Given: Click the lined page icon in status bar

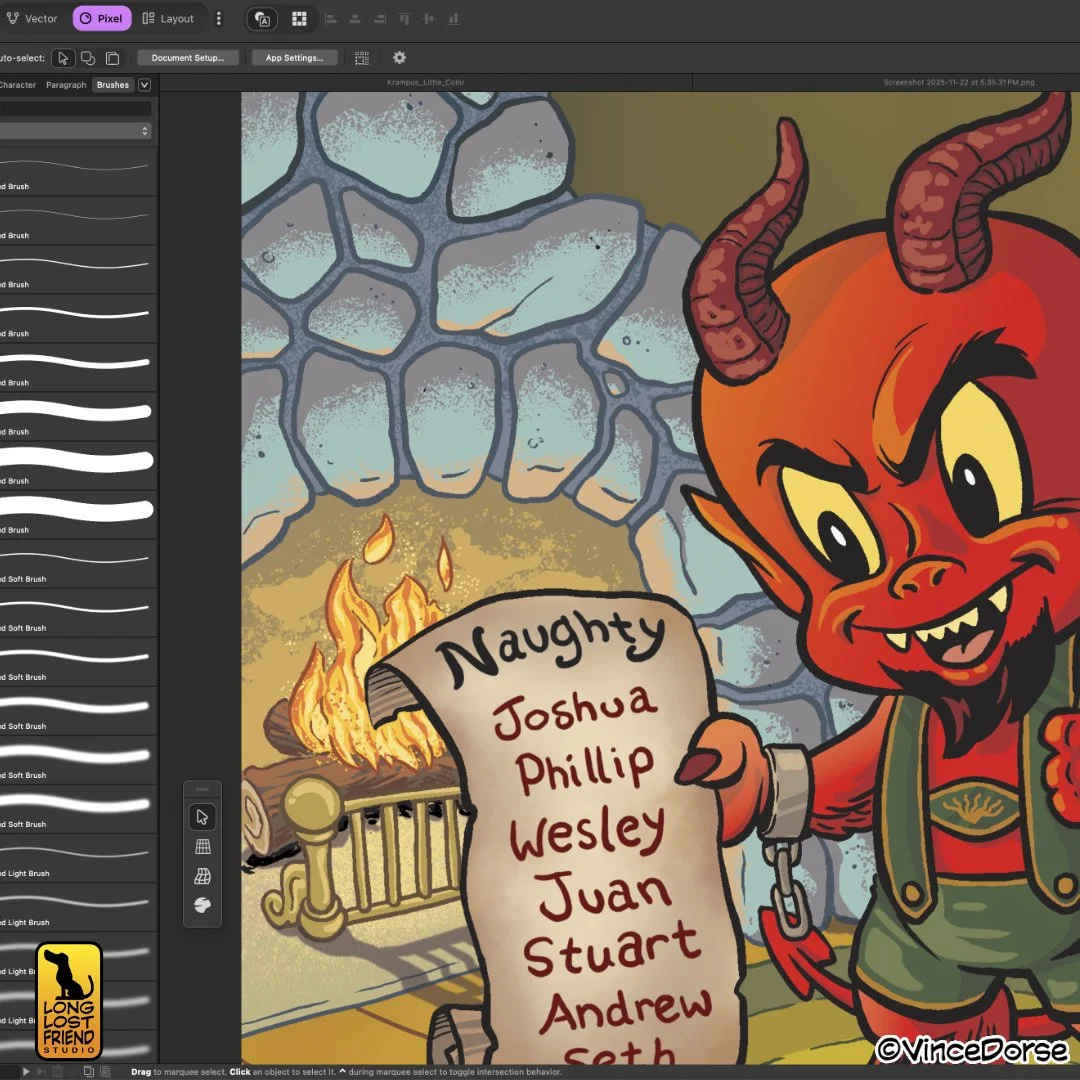Looking at the screenshot, I should tap(105, 1072).
